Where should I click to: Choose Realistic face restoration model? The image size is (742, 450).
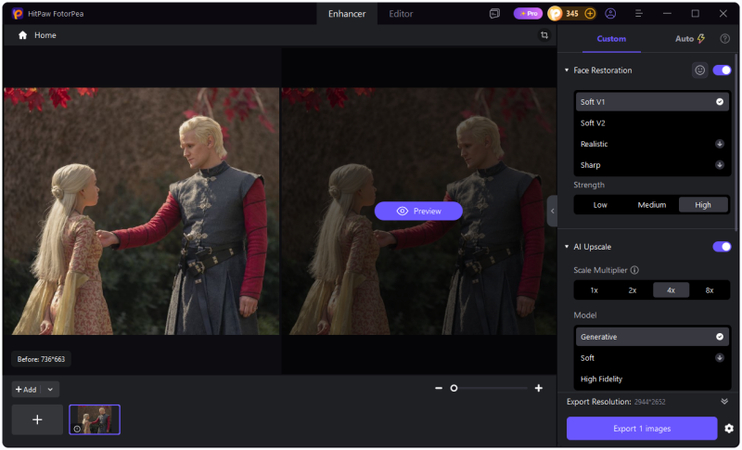click(x=652, y=144)
